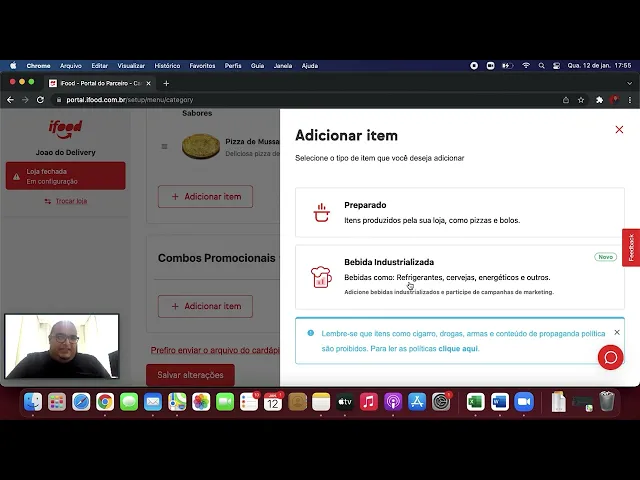Image resolution: width=640 pixels, height=480 pixels.
Task: Click Adicionar item under Combos Promocionais
Action: point(205,306)
